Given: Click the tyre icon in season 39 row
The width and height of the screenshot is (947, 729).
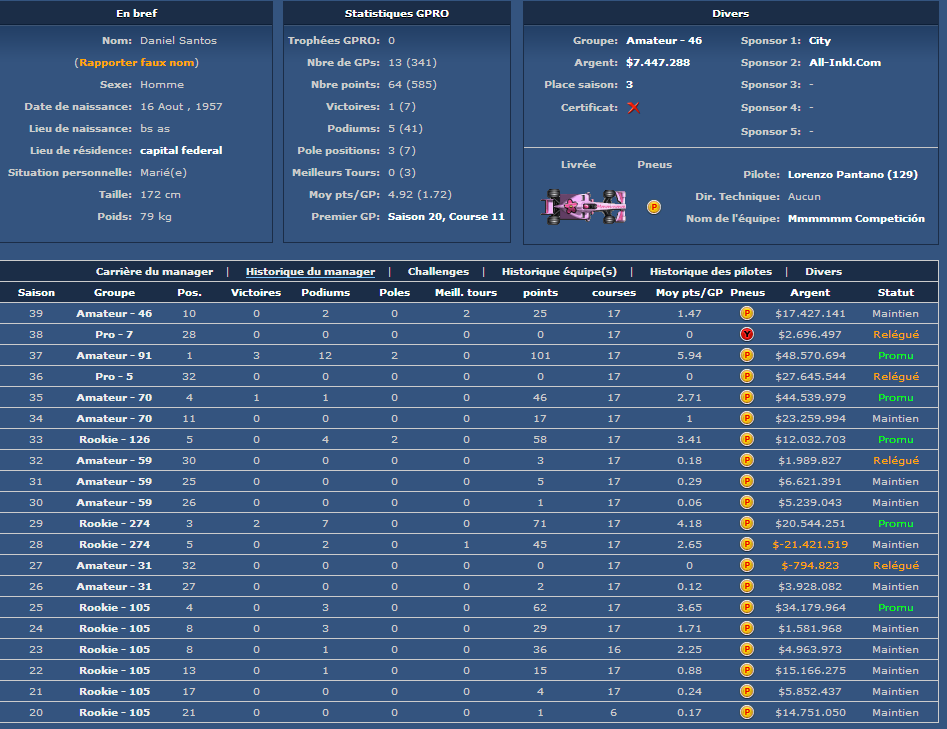Looking at the screenshot, I should (x=747, y=313).
